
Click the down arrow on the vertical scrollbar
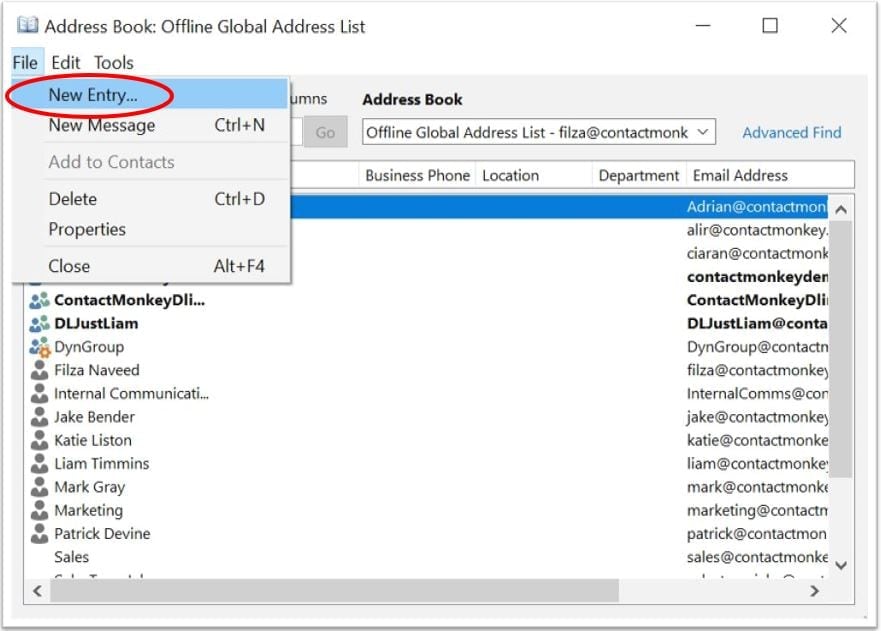click(842, 566)
